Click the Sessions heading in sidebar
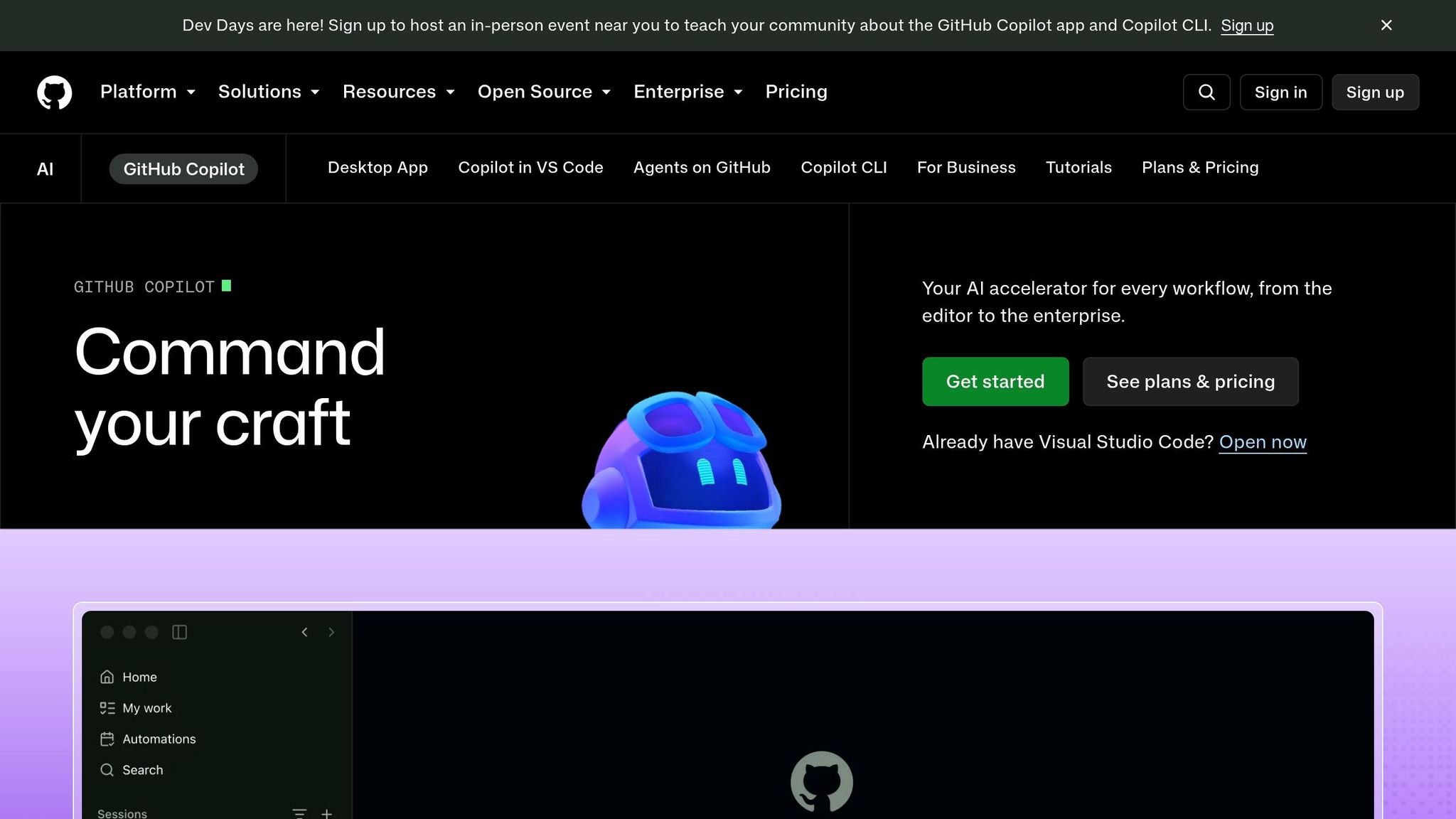Image resolution: width=1456 pixels, height=819 pixels. 122,813
